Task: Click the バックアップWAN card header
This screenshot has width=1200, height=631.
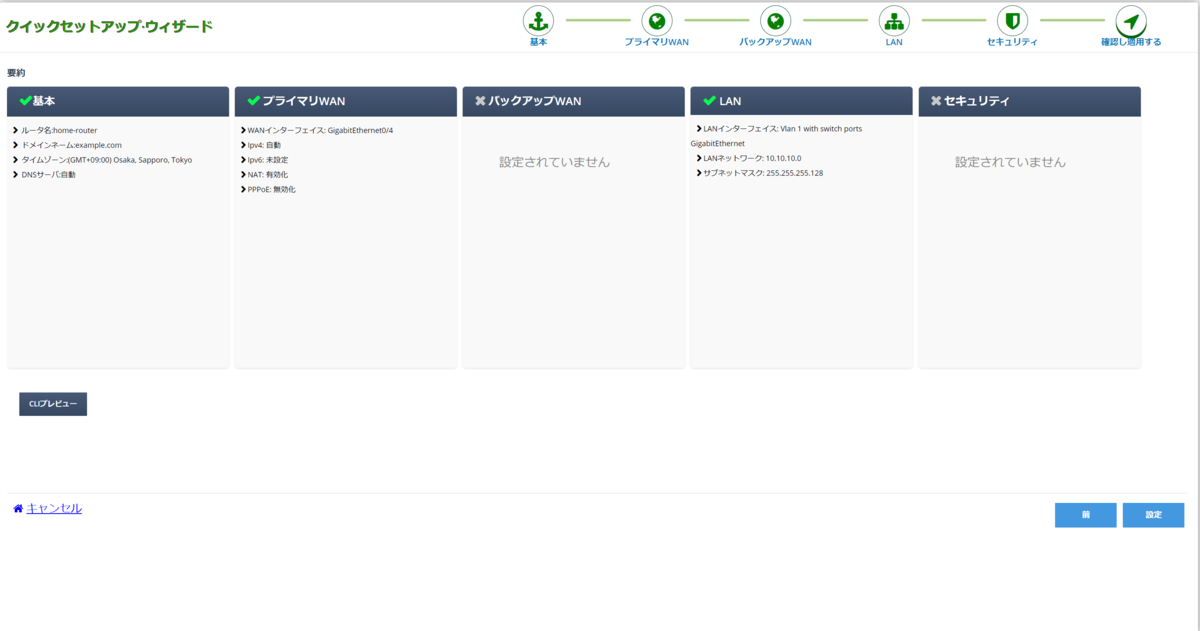Action: coord(574,101)
